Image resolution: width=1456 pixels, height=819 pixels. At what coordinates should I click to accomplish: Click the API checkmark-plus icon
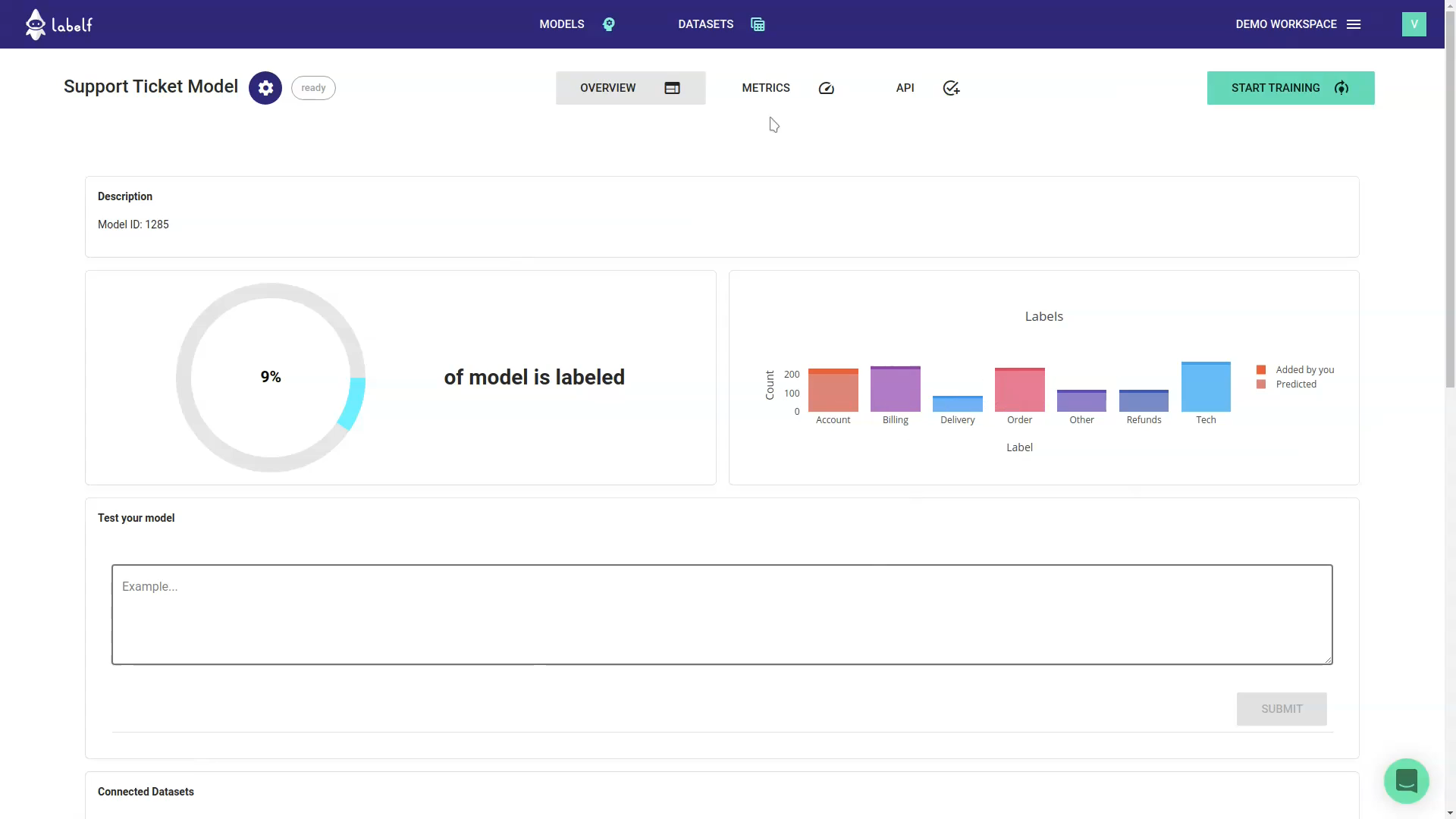coord(951,88)
